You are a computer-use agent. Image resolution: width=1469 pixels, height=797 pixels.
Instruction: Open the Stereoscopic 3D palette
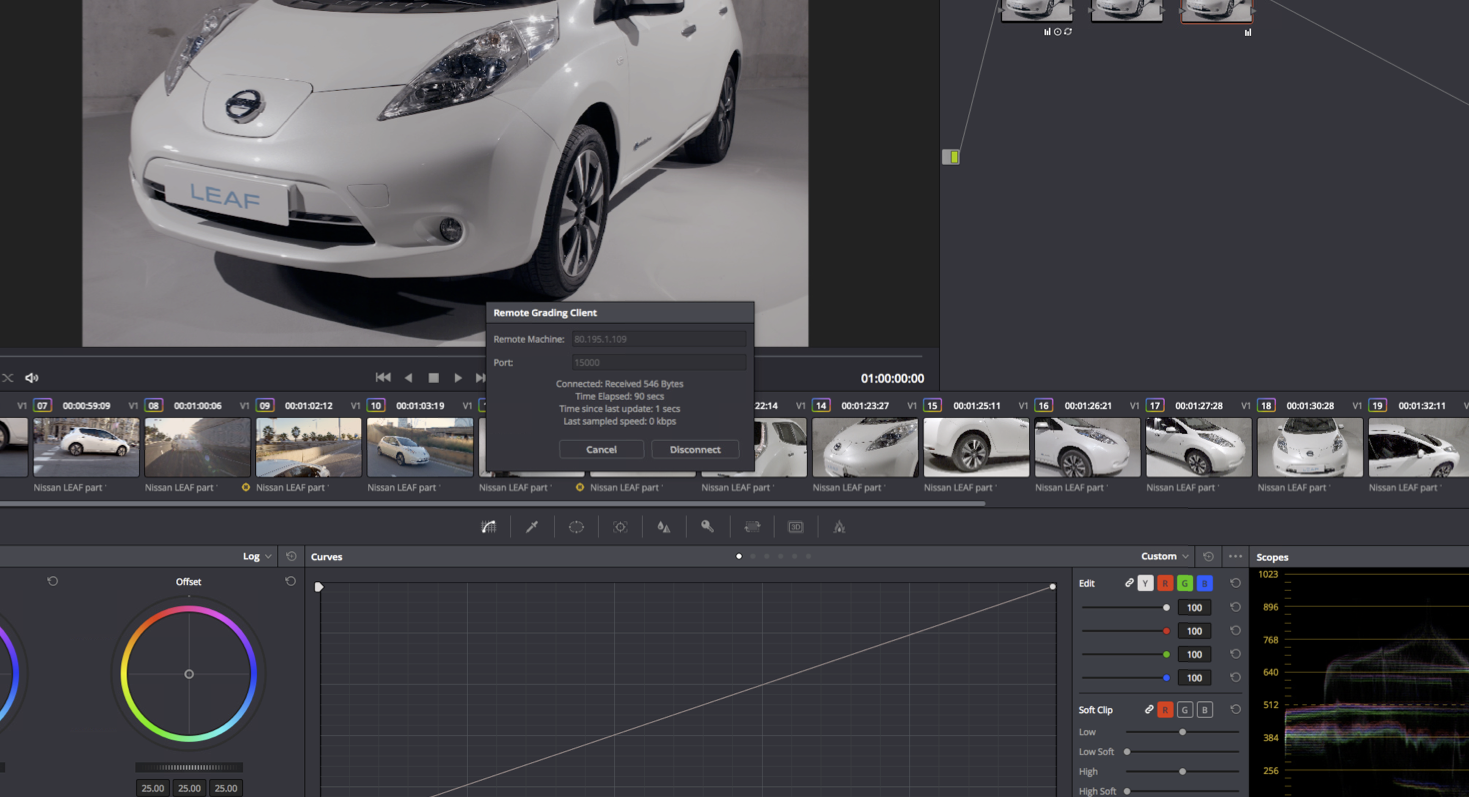796,527
